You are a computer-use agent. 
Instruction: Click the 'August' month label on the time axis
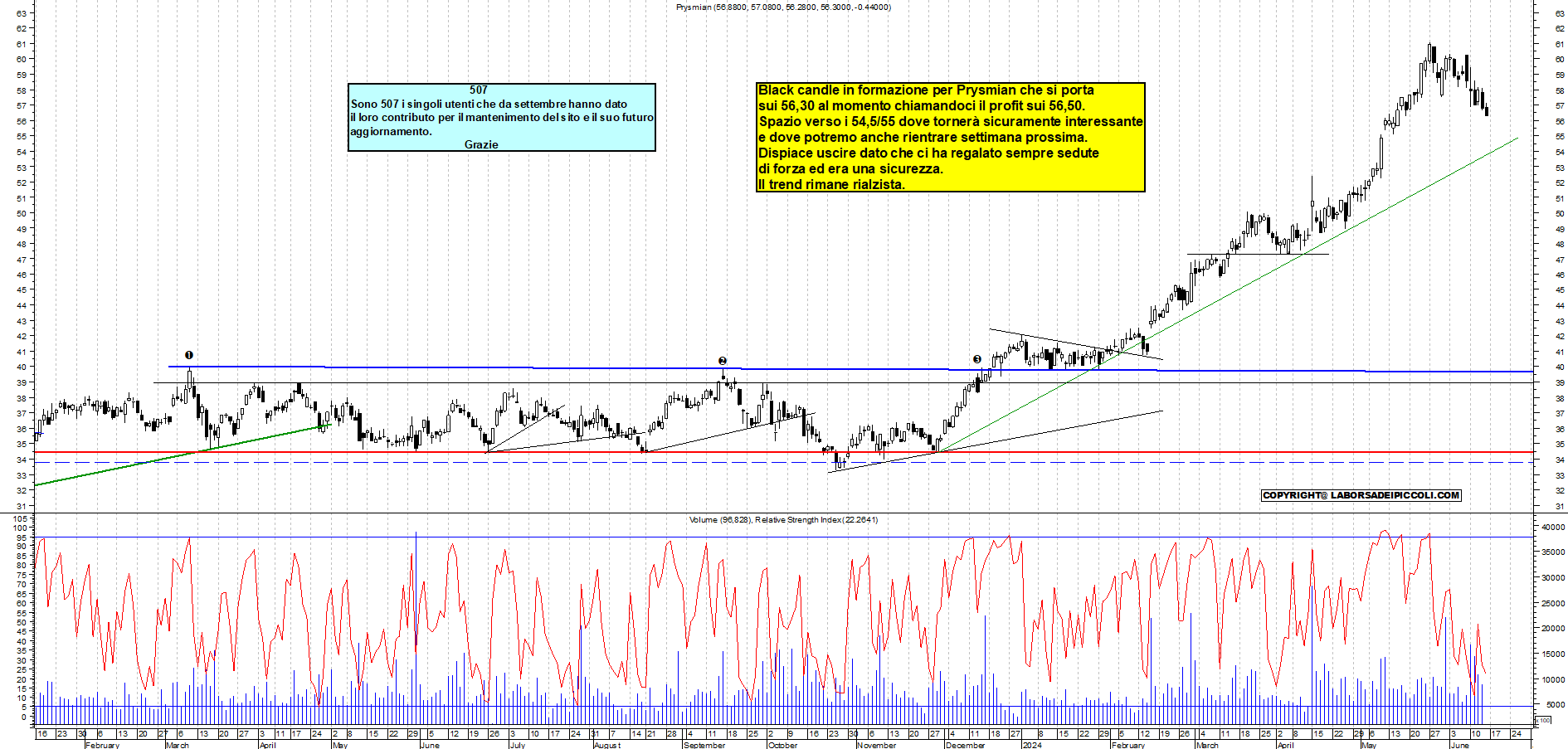point(607,745)
